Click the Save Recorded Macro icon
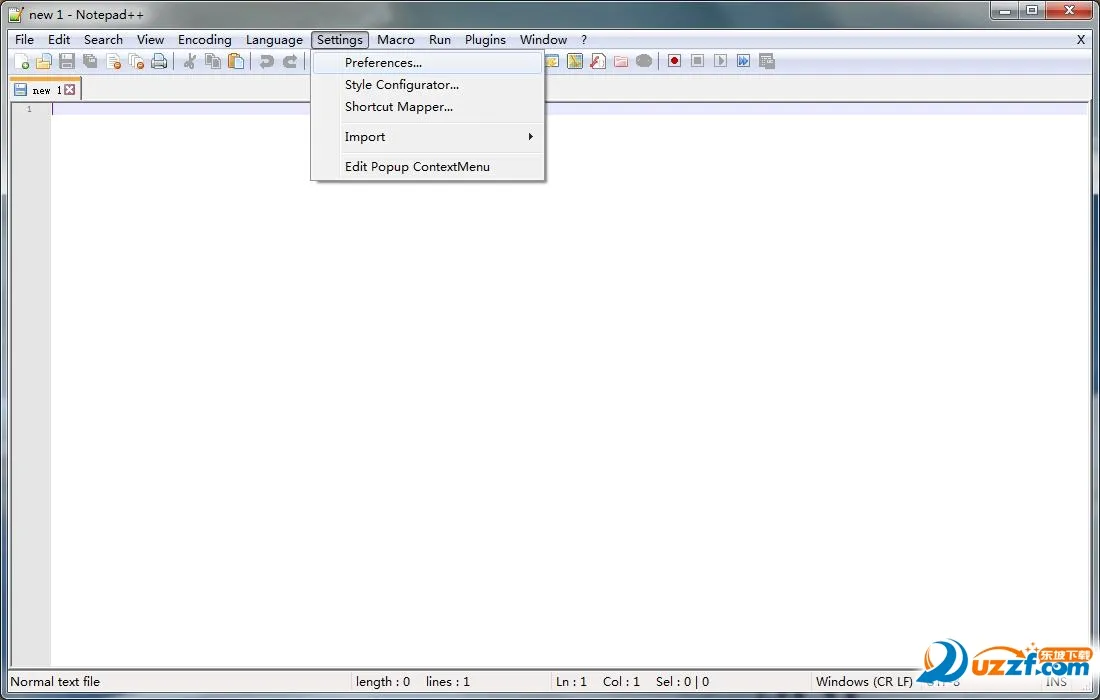The image size is (1100, 700). 767,62
